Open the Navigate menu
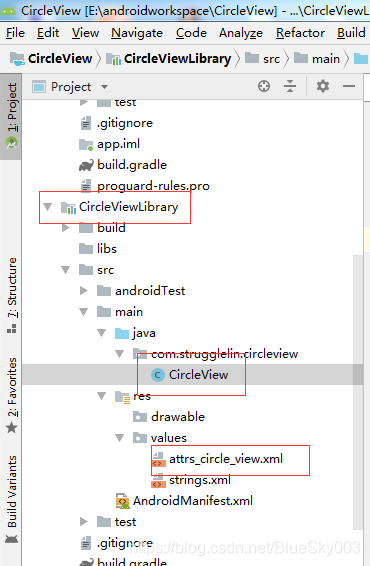Screen dimensions: 370x566 pos(137,33)
